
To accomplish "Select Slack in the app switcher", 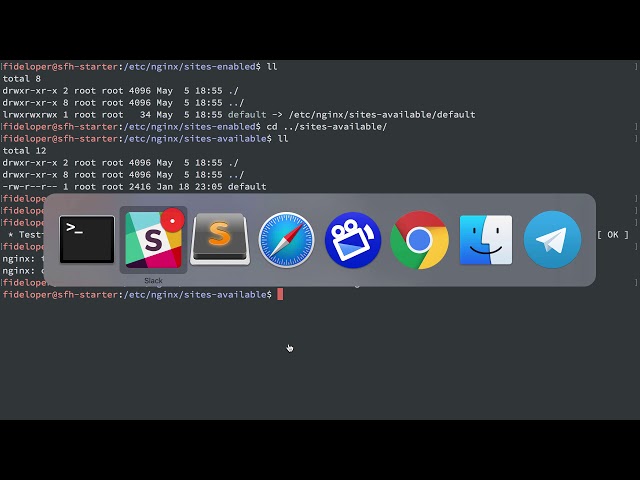I will pyautogui.click(x=153, y=240).
